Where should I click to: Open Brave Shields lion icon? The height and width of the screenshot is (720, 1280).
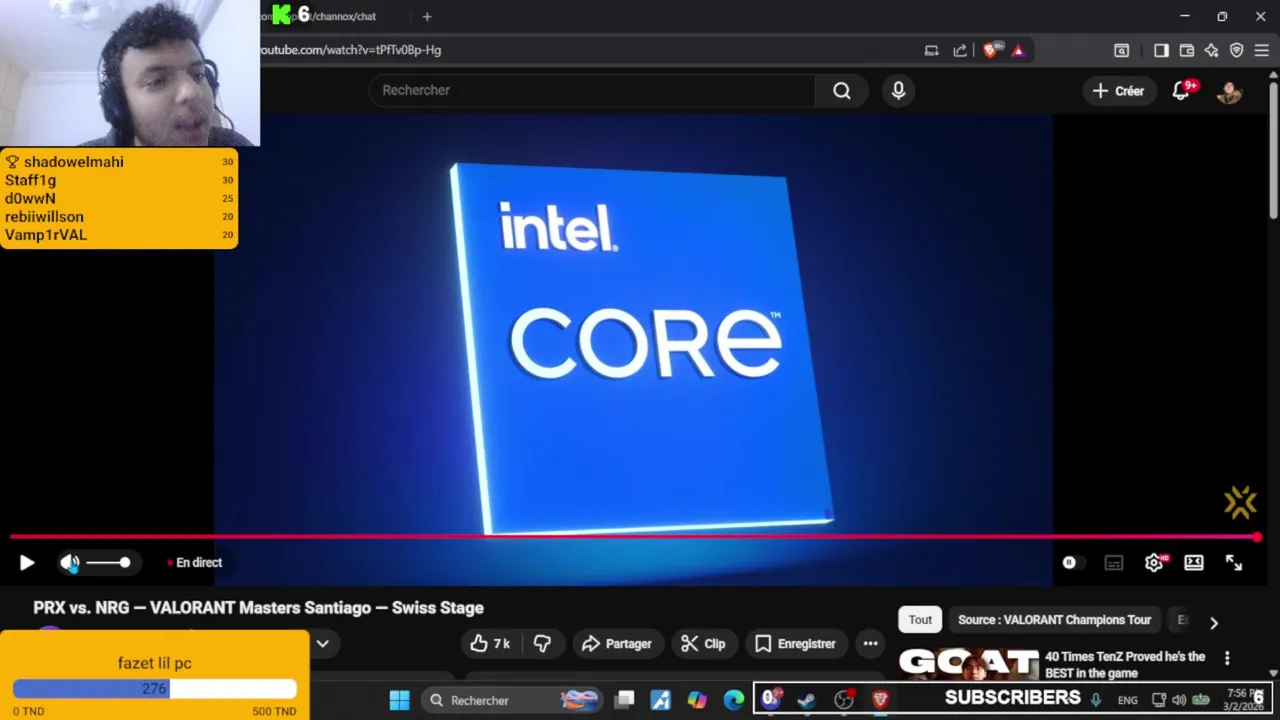pos(990,50)
